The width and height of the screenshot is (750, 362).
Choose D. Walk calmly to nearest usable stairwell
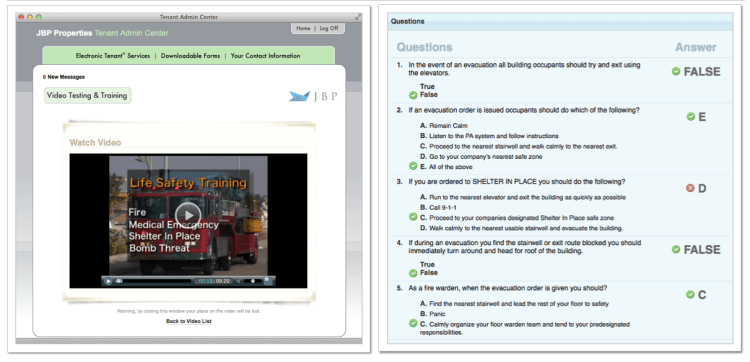(x=521, y=228)
